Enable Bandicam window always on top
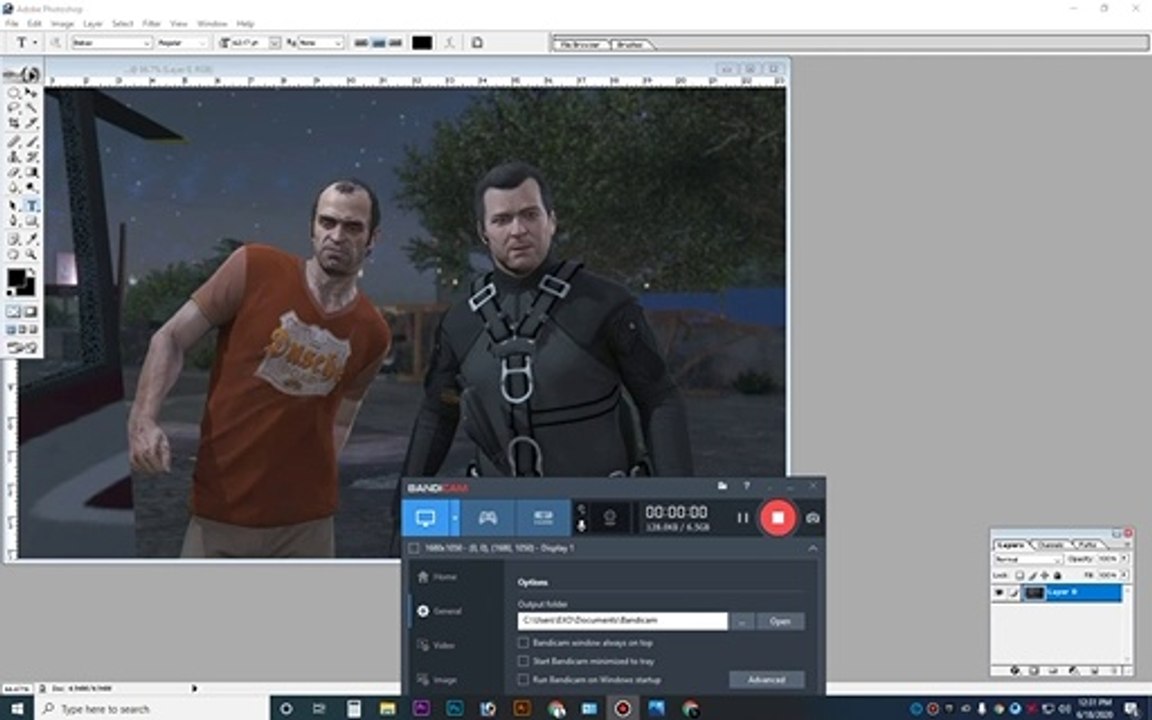 [x=523, y=642]
